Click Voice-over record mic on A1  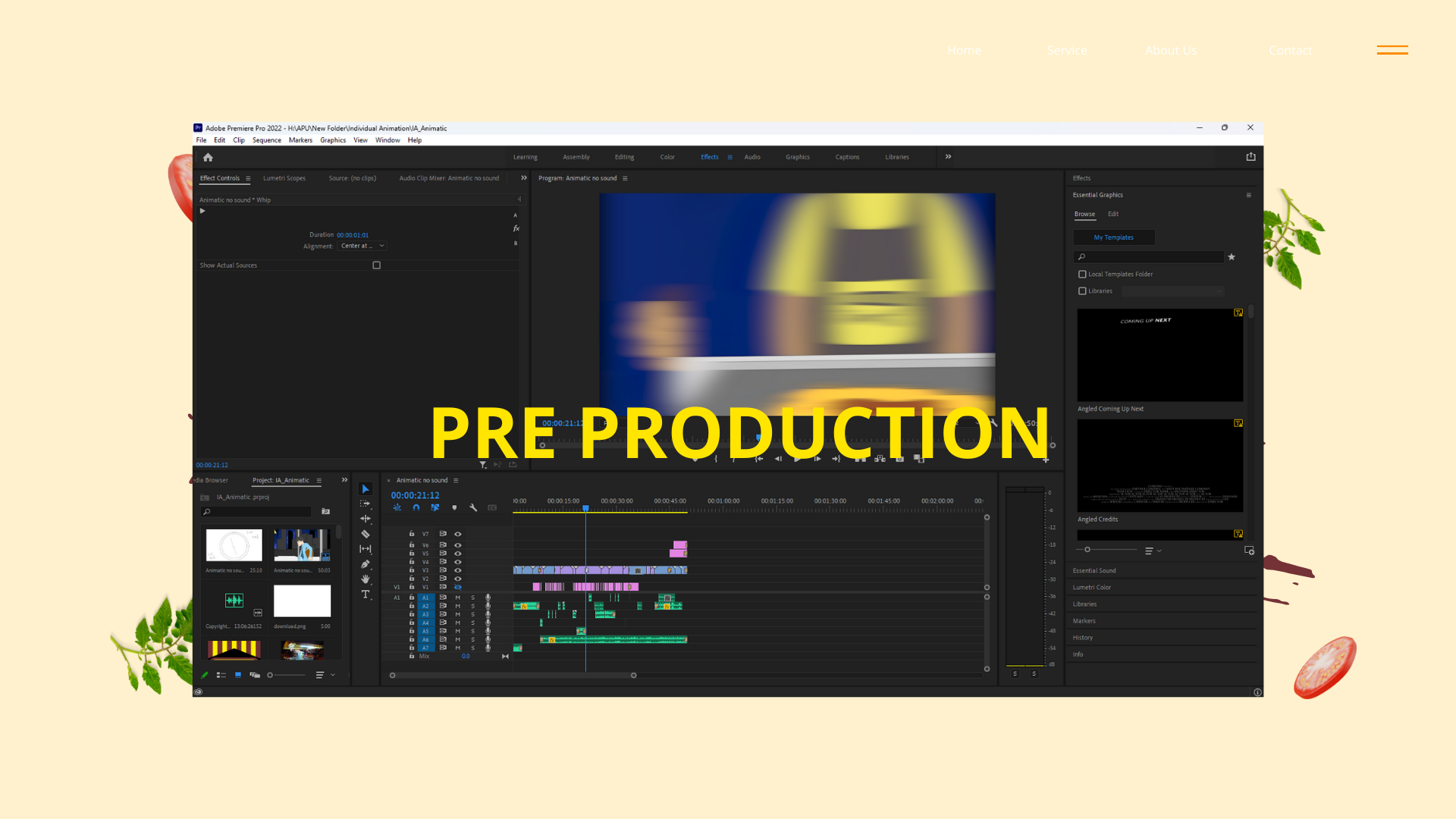(x=488, y=598)
